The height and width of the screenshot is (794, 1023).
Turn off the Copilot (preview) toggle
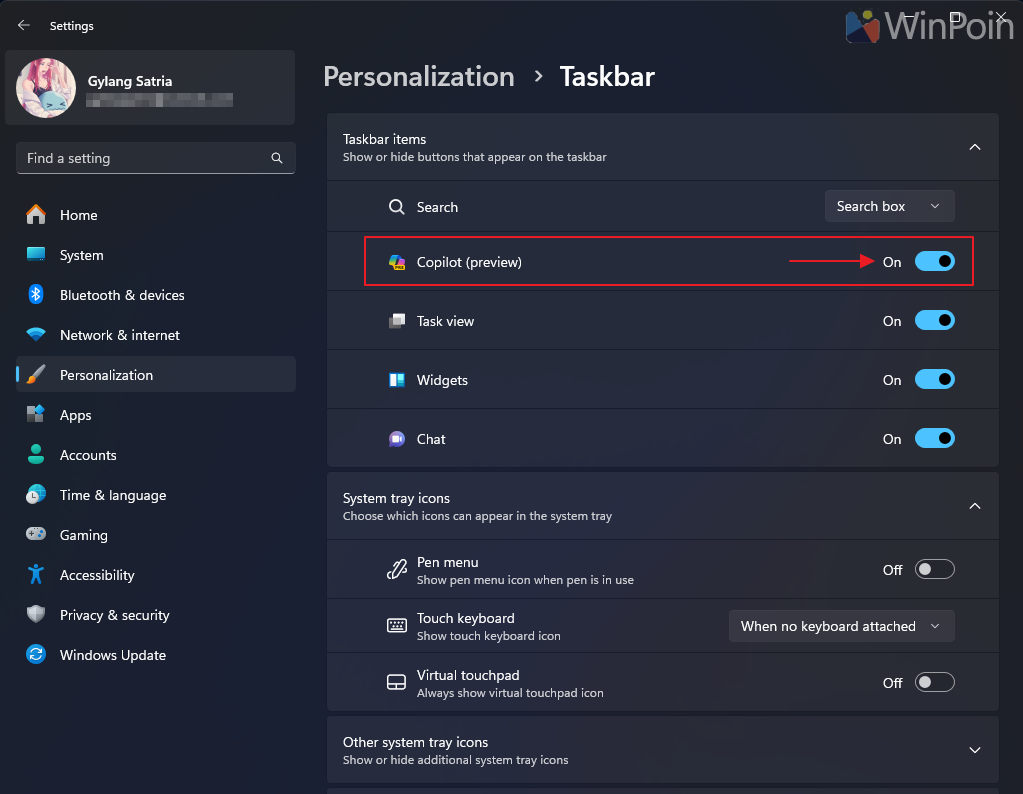(934, 262)
